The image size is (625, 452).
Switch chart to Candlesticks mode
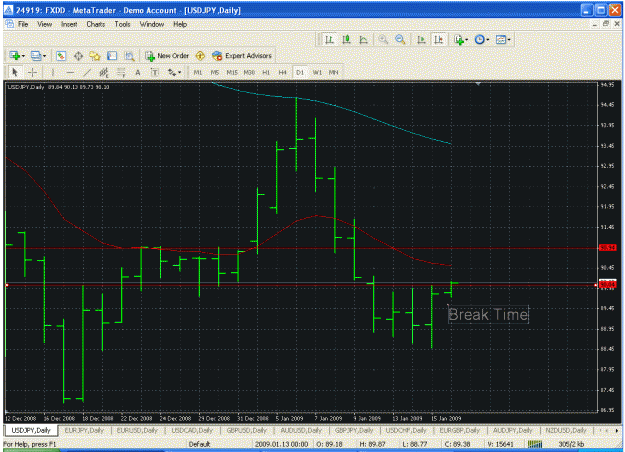346,39
